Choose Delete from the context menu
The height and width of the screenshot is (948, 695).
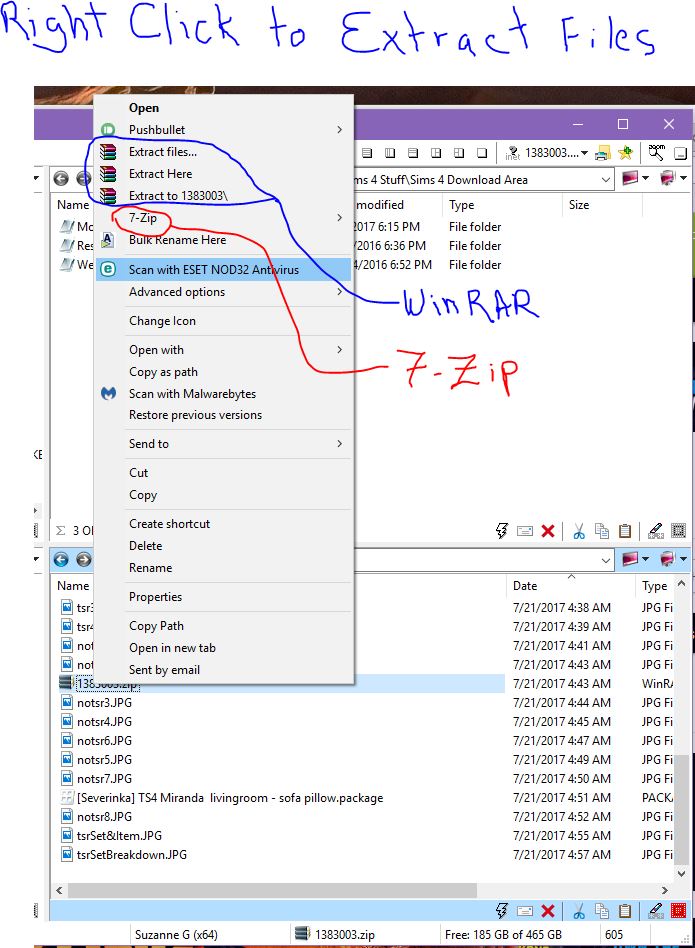point(146,546)
